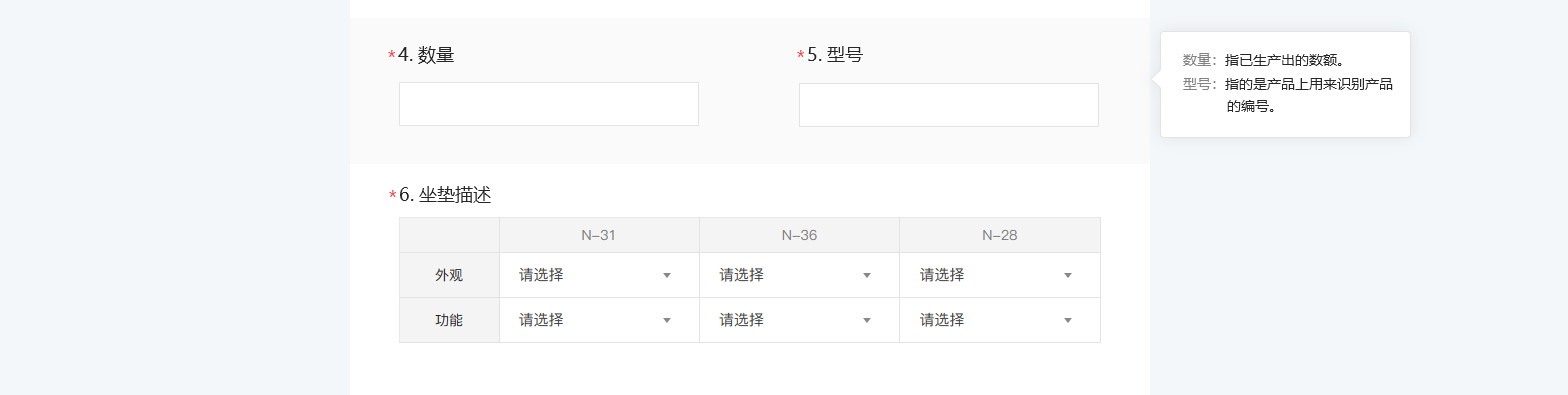This screenshot has height=395, width=1568.
Task: Focus the 型号 text box
Action: point(949,105)
